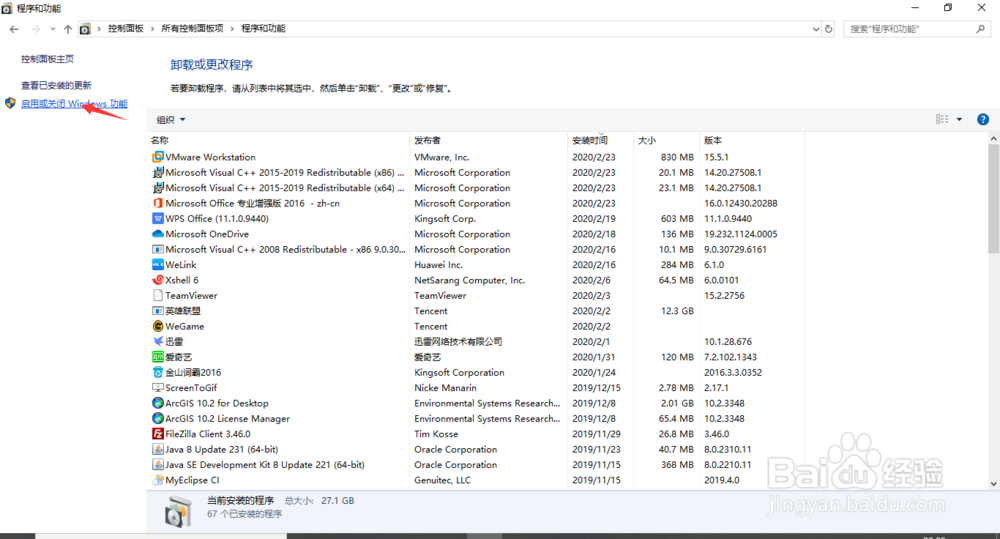
Task: Select the 830 MB size cell
Action: tap(677, 157)
